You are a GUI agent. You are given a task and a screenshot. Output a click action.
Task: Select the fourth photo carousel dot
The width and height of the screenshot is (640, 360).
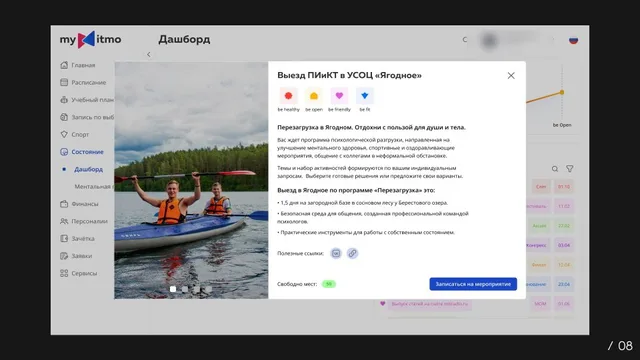pyautogui.click(x=209, y=289)
